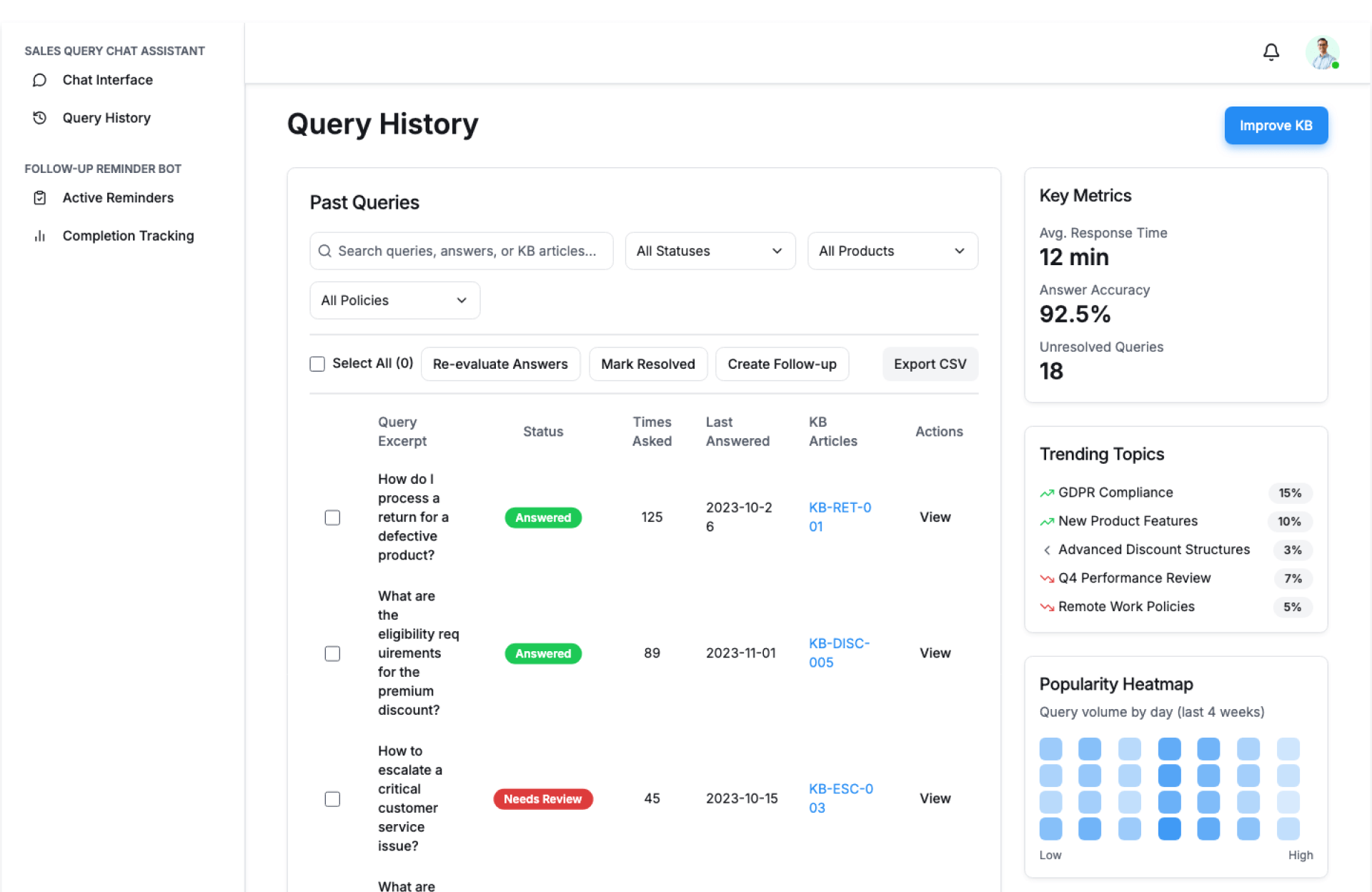
Task: Open the user profile avatar
Action: pyautogui.click(x=1321, y=52)
